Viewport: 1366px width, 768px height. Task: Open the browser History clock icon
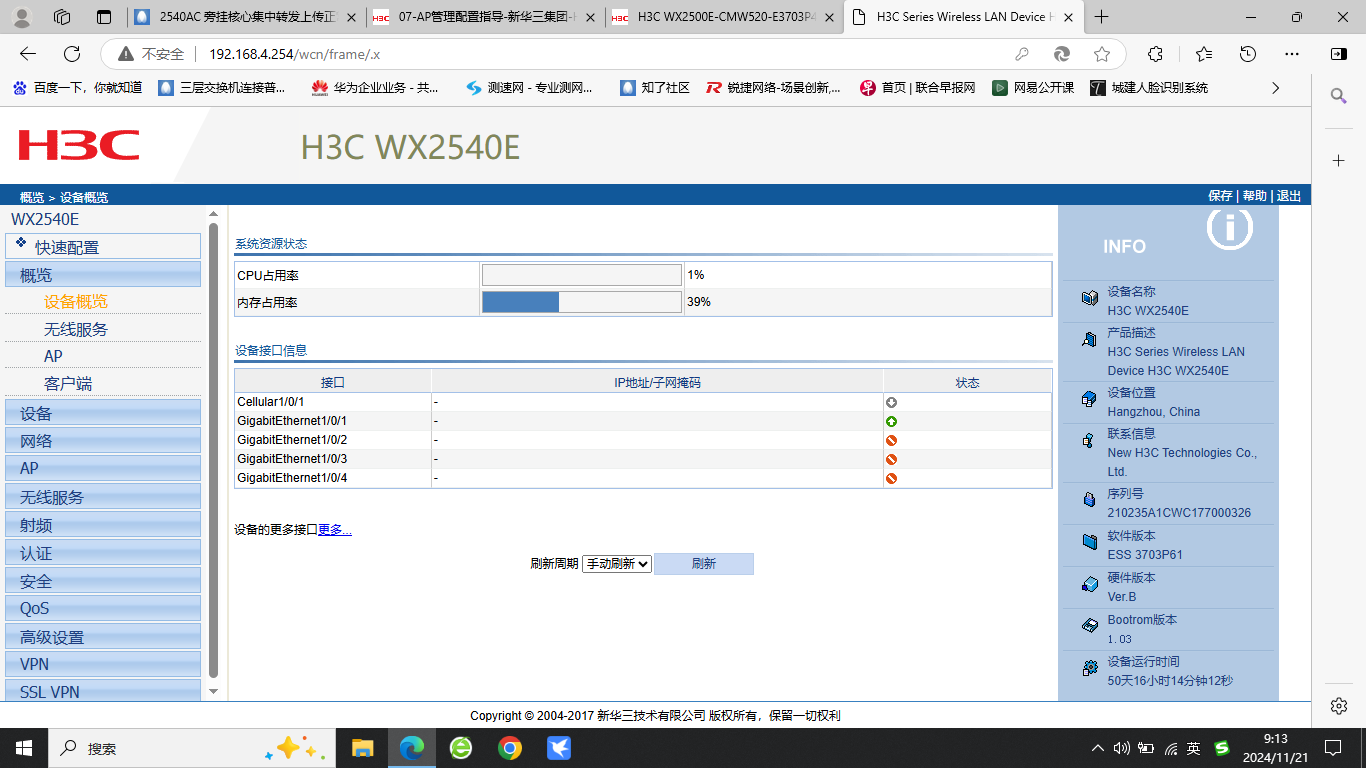coord(1247,54)
